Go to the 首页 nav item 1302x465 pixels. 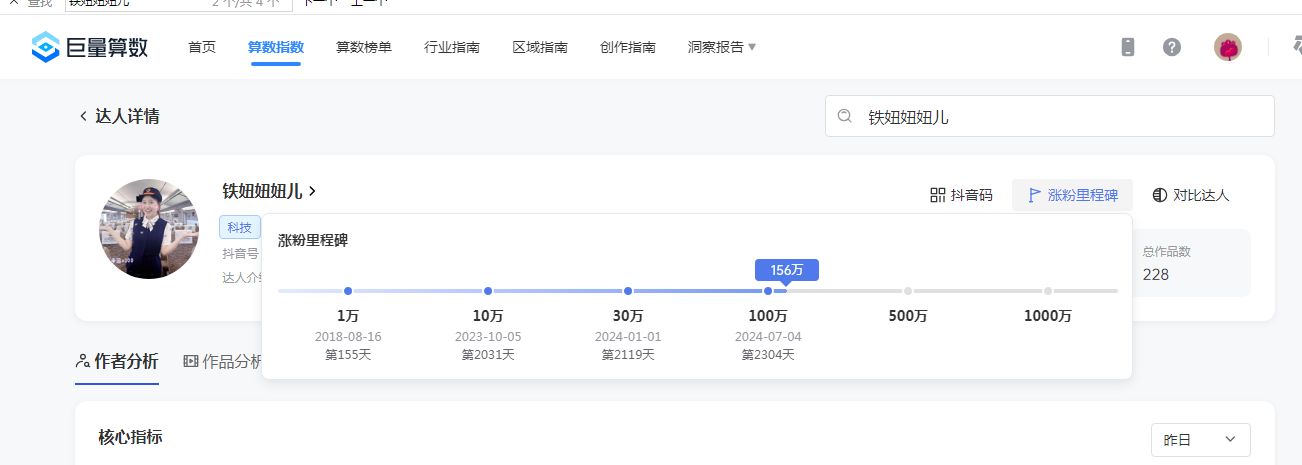point(202,47)
